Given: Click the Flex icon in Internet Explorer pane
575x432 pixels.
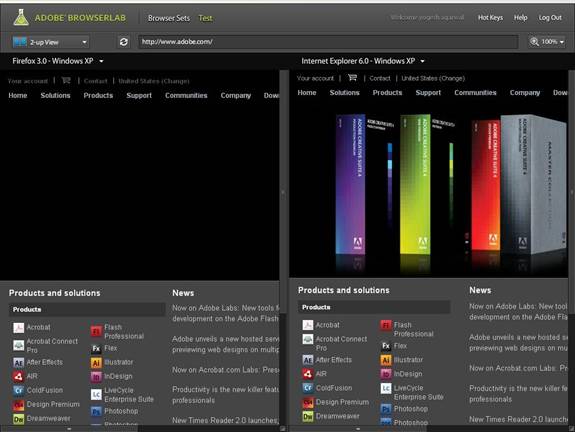Looking at the screenshot, I should [386, 346].
